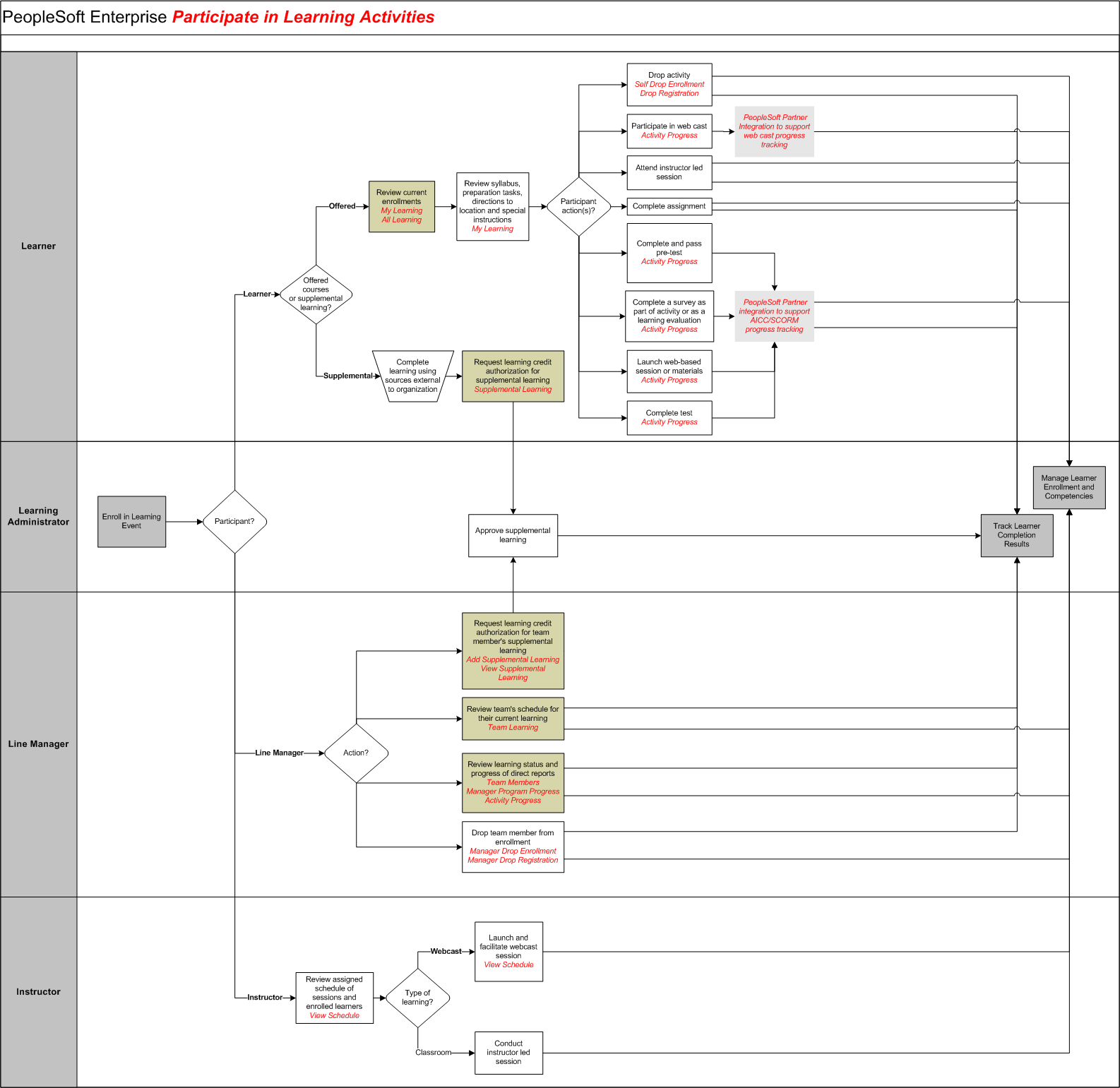Click the "Manager Program Progress" text
The image size is (1120, 1088).
click(513, 792)
